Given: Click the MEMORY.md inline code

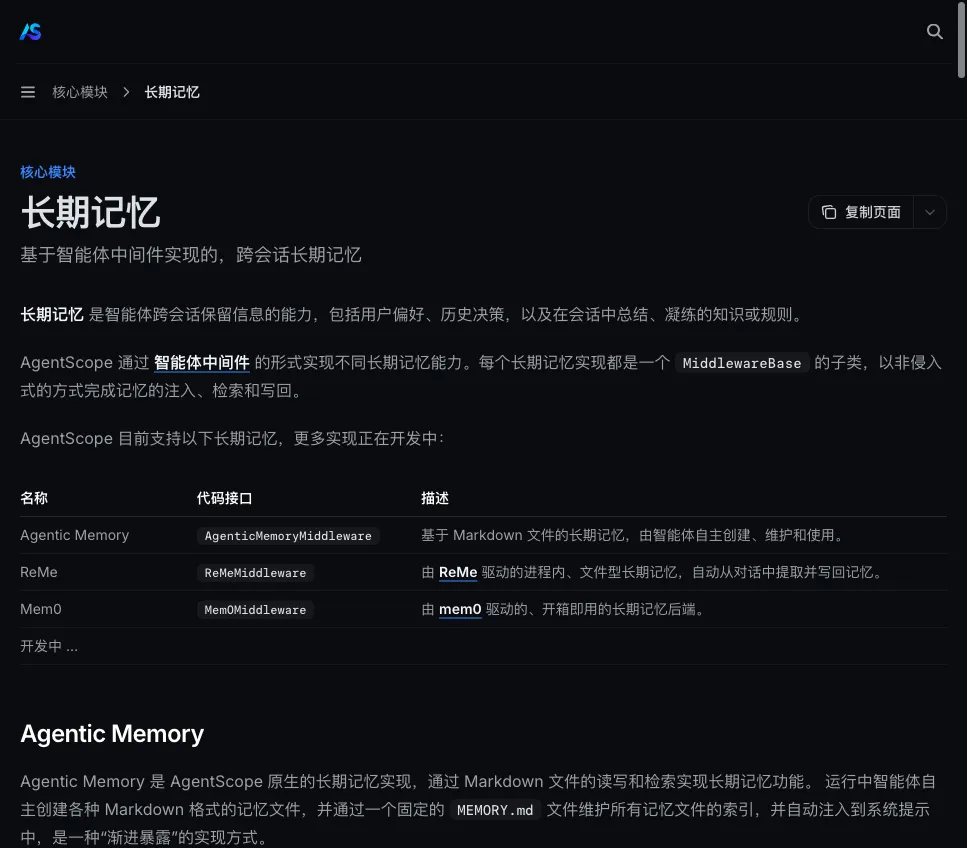Looking at the screenshot, I should 495,810.
